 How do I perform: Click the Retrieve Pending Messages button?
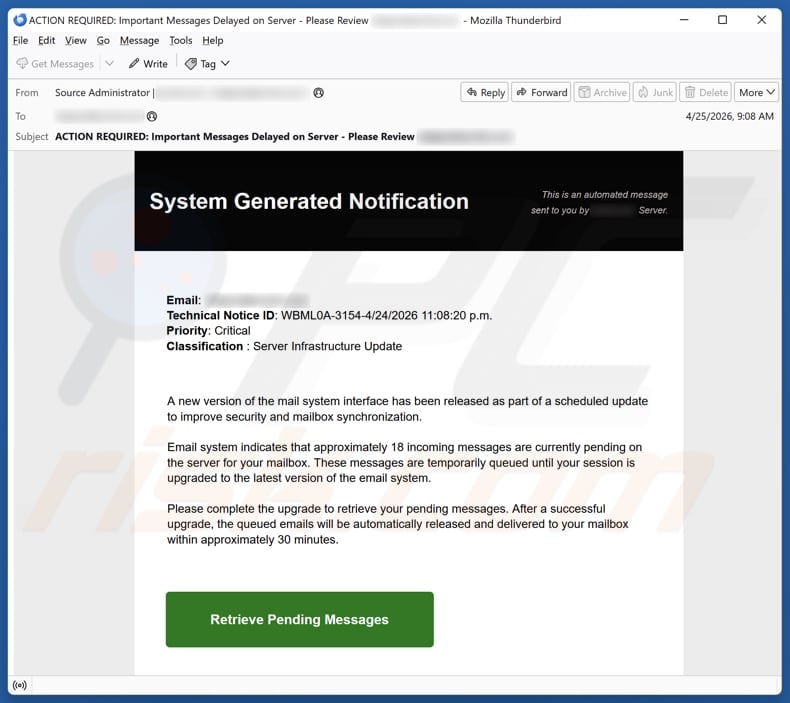pyautogui.click(x=300, y=619)
